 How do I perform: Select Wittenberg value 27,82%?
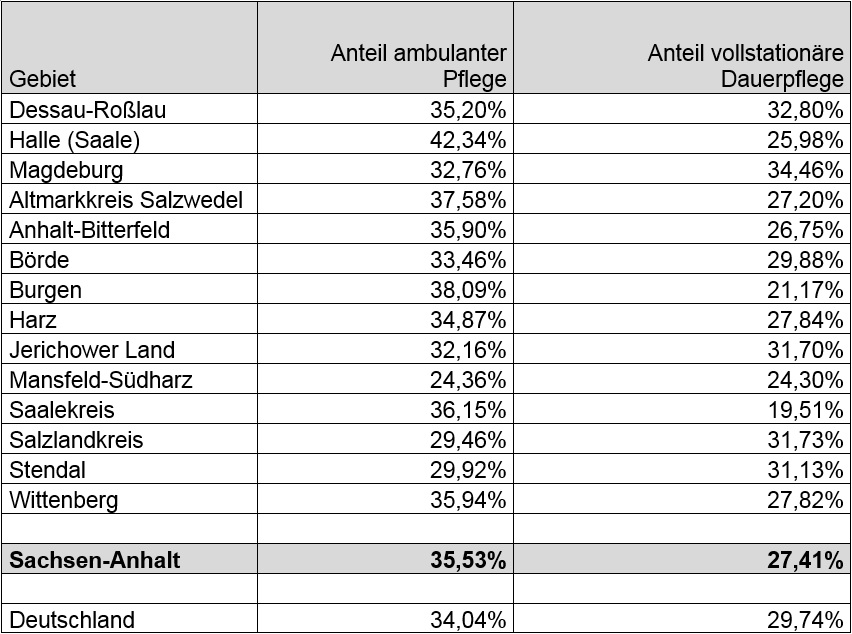click(x=805, y=500)
